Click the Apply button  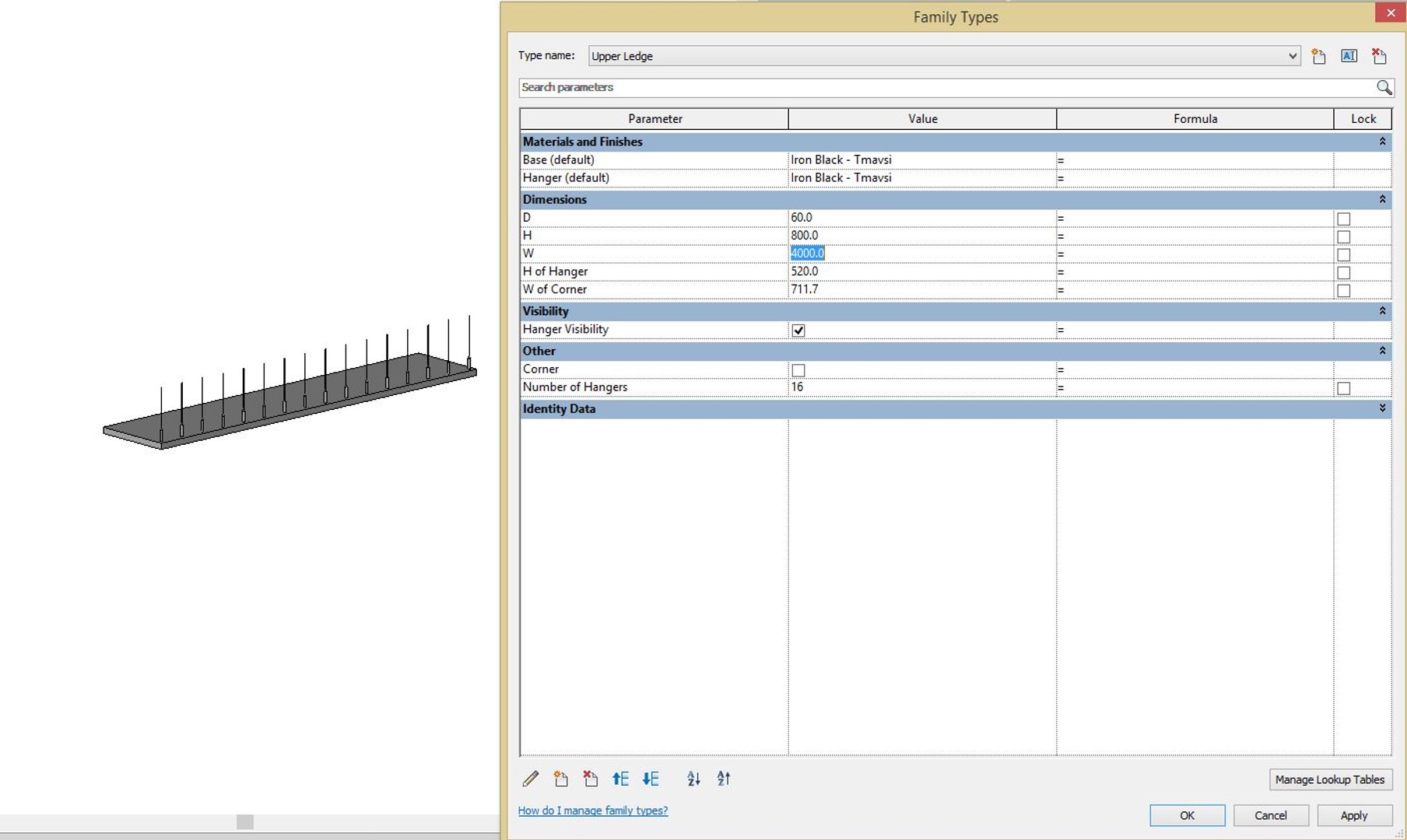(x=1354, y=815)
